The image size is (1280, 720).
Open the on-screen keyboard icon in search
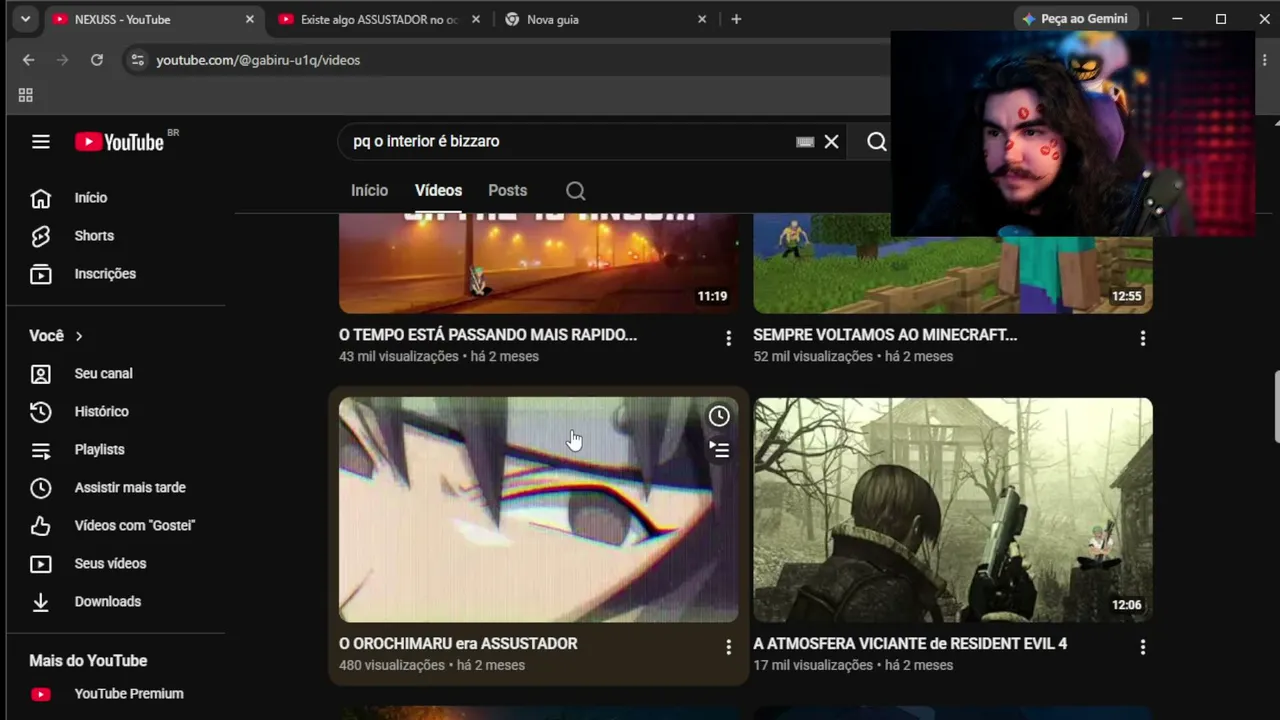click(805, 142)
